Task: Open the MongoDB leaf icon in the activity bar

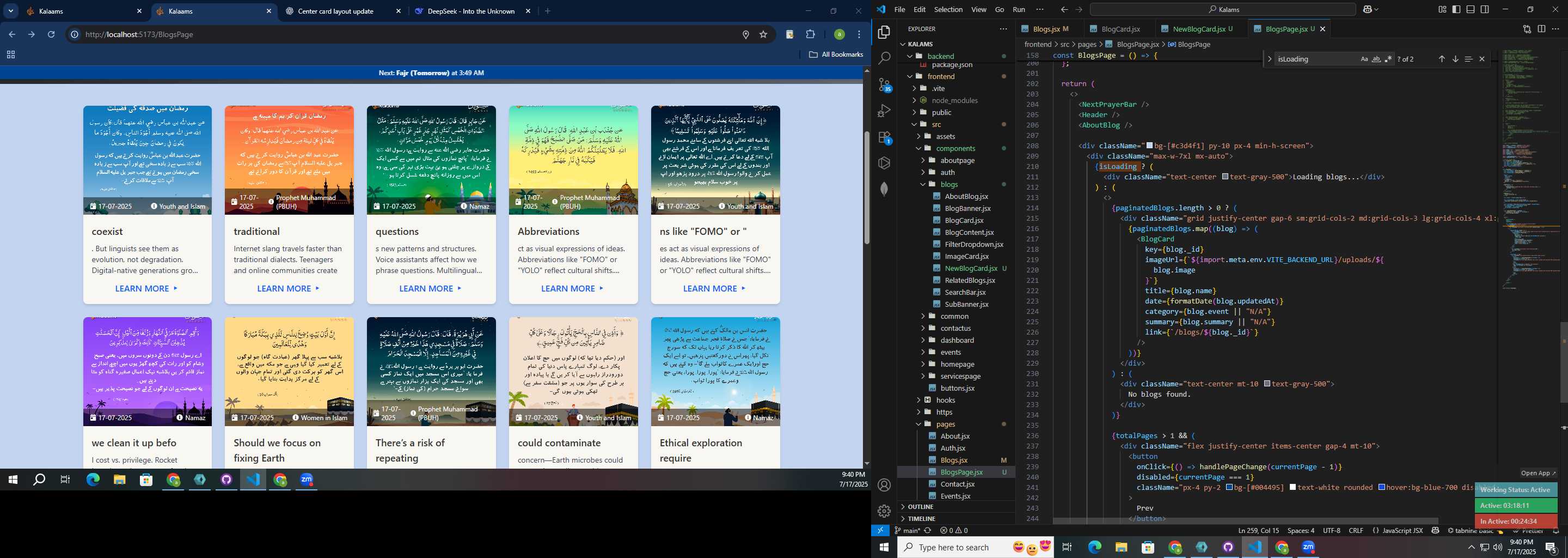Action: 884,190
